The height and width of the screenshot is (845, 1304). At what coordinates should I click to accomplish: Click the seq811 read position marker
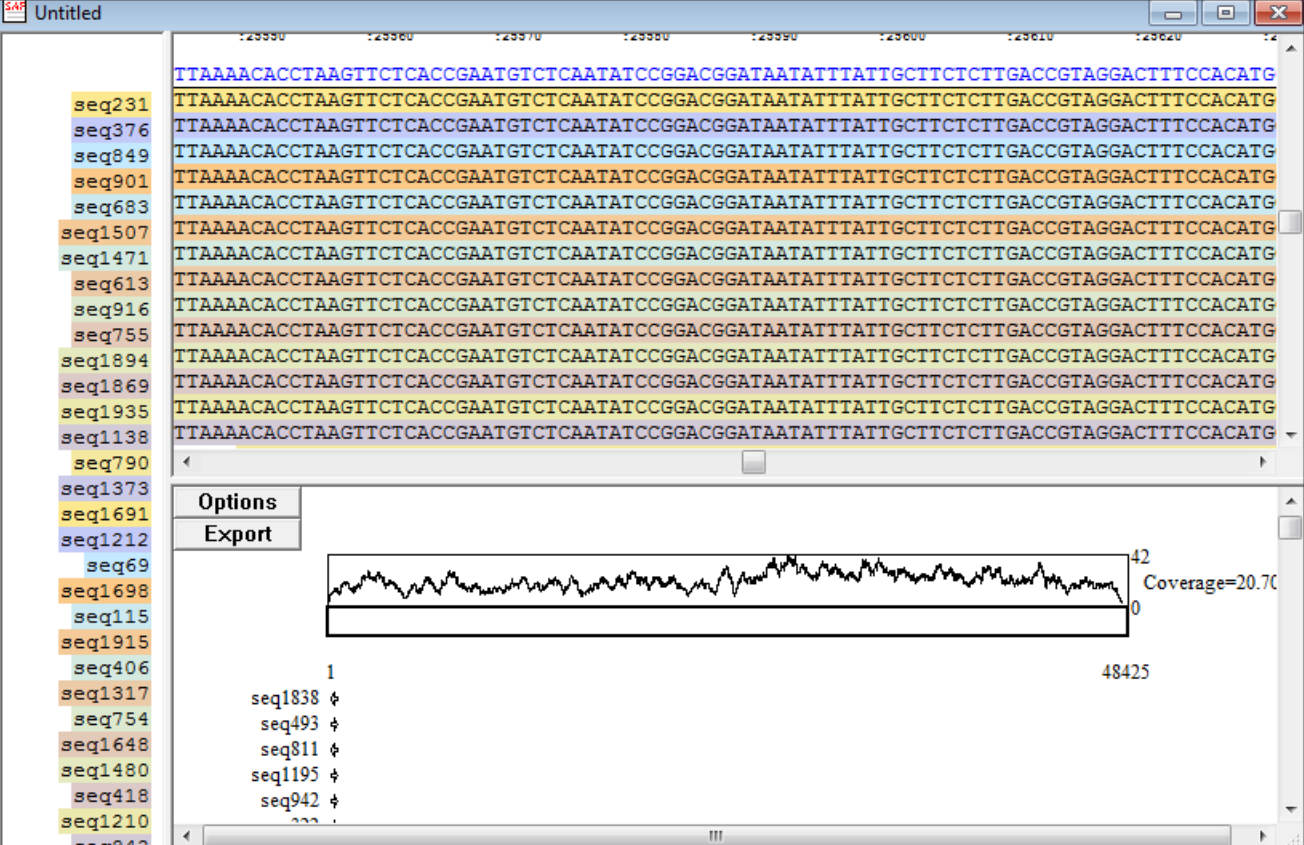point(334,750)
